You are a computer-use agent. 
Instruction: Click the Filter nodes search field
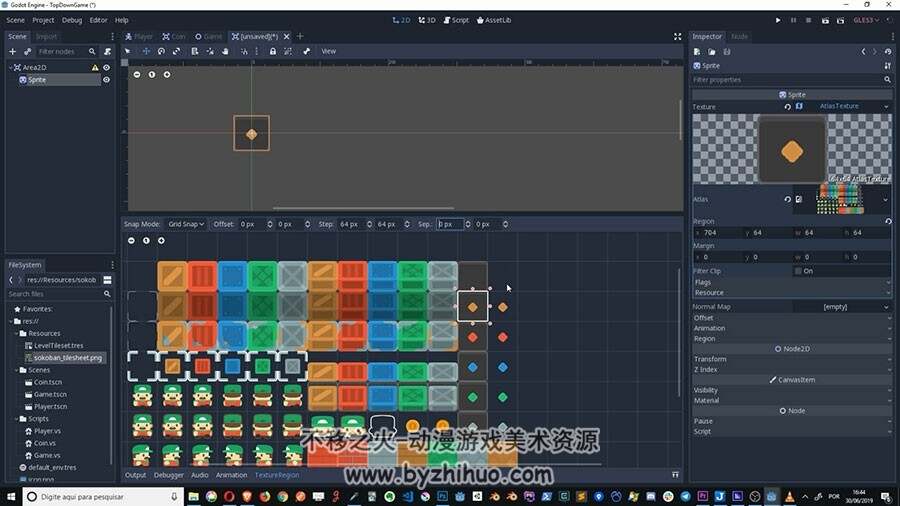(66, 52)
